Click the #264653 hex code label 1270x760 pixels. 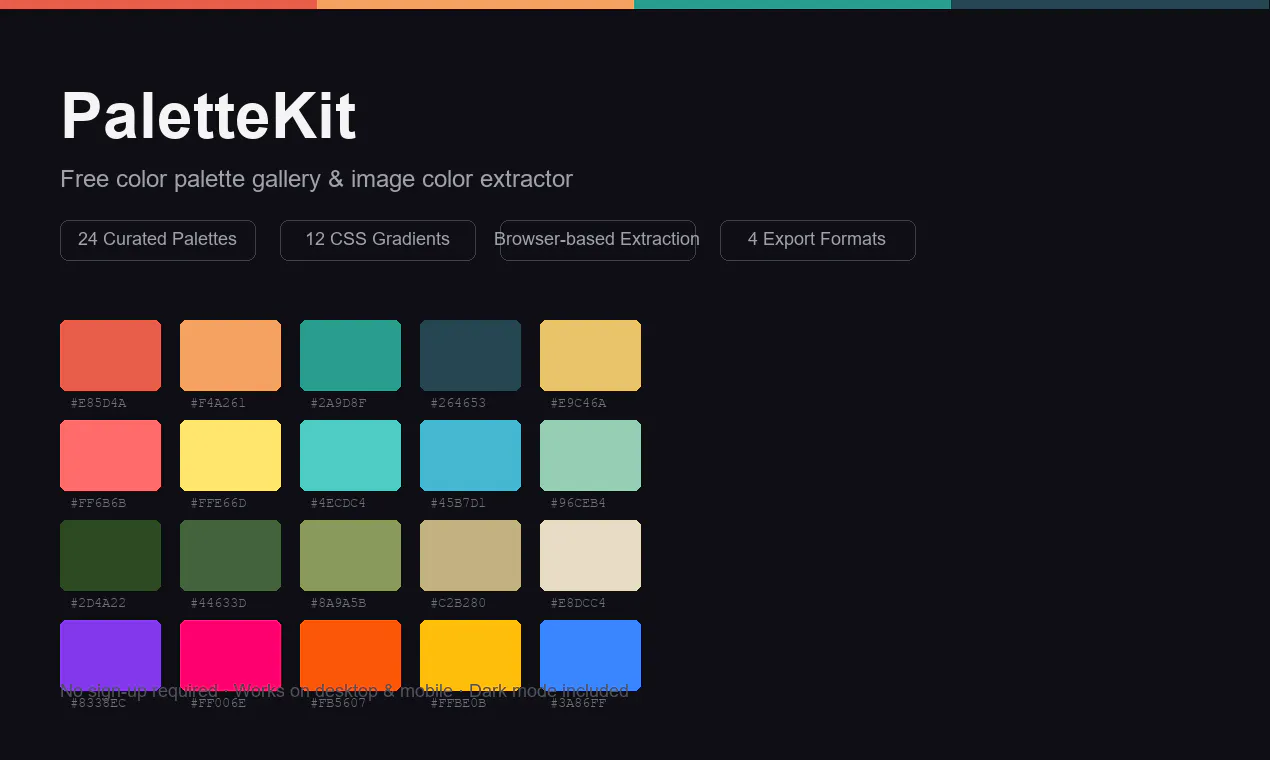pyautogui.click(x=458, y=403)
